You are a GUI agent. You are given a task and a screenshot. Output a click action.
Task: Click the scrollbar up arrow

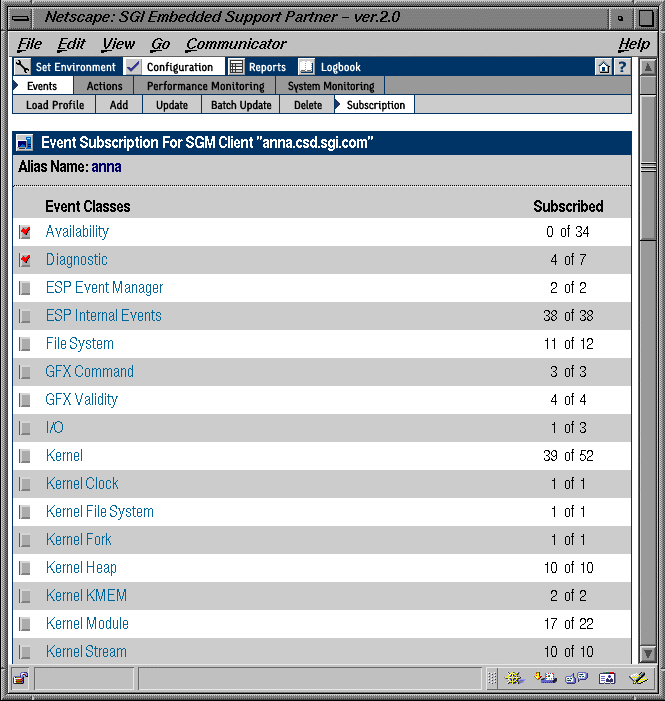(648, 68)
